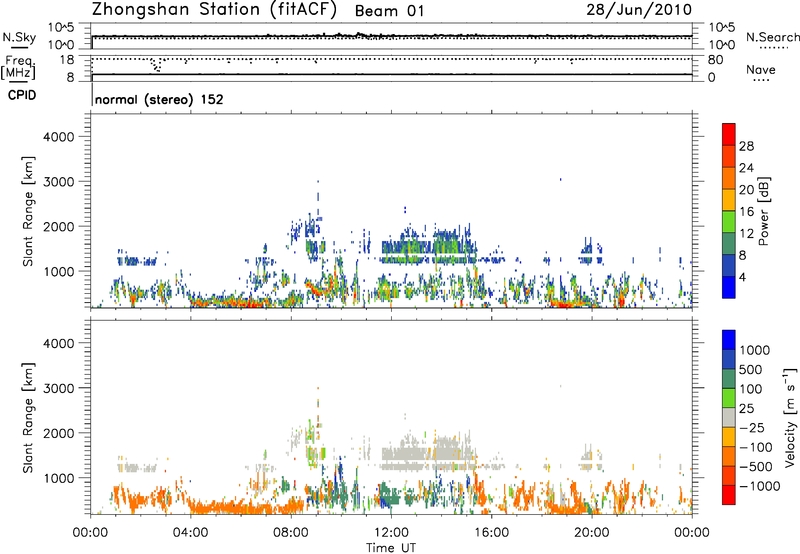The image size is (800, 554).
Task: Click the '08:00' time axis tick label
Action: coord(291,533)
